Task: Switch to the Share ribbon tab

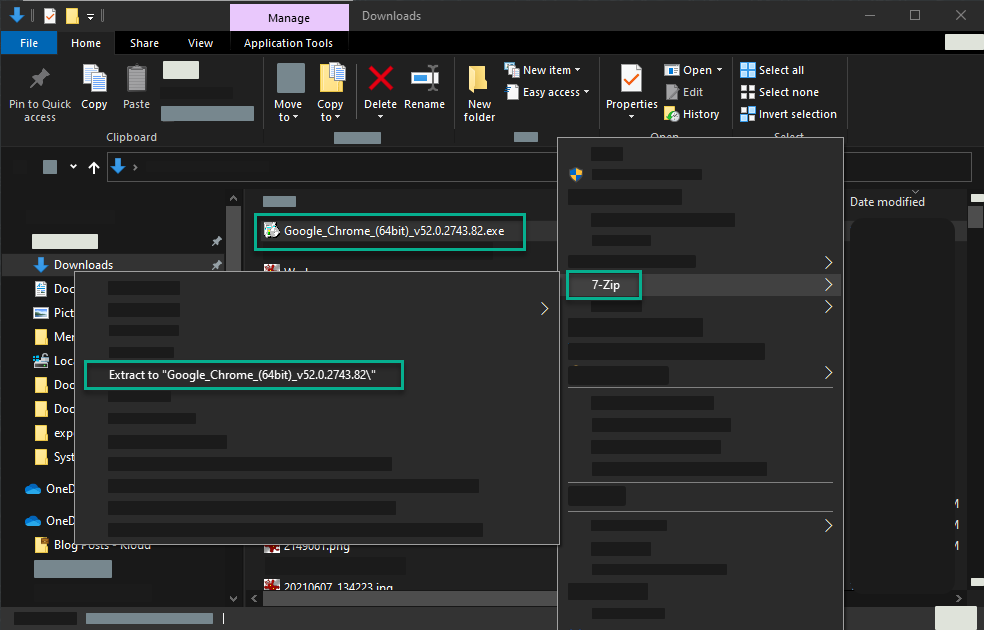Action: 144,43
